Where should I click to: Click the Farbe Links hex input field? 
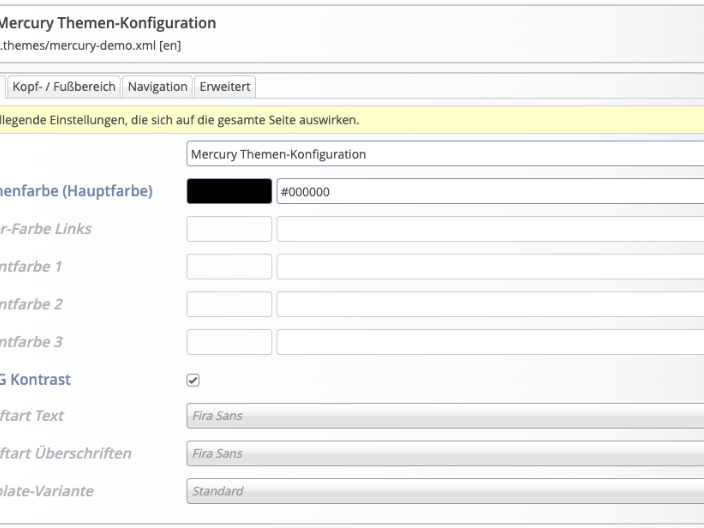(x=490, y=229)
